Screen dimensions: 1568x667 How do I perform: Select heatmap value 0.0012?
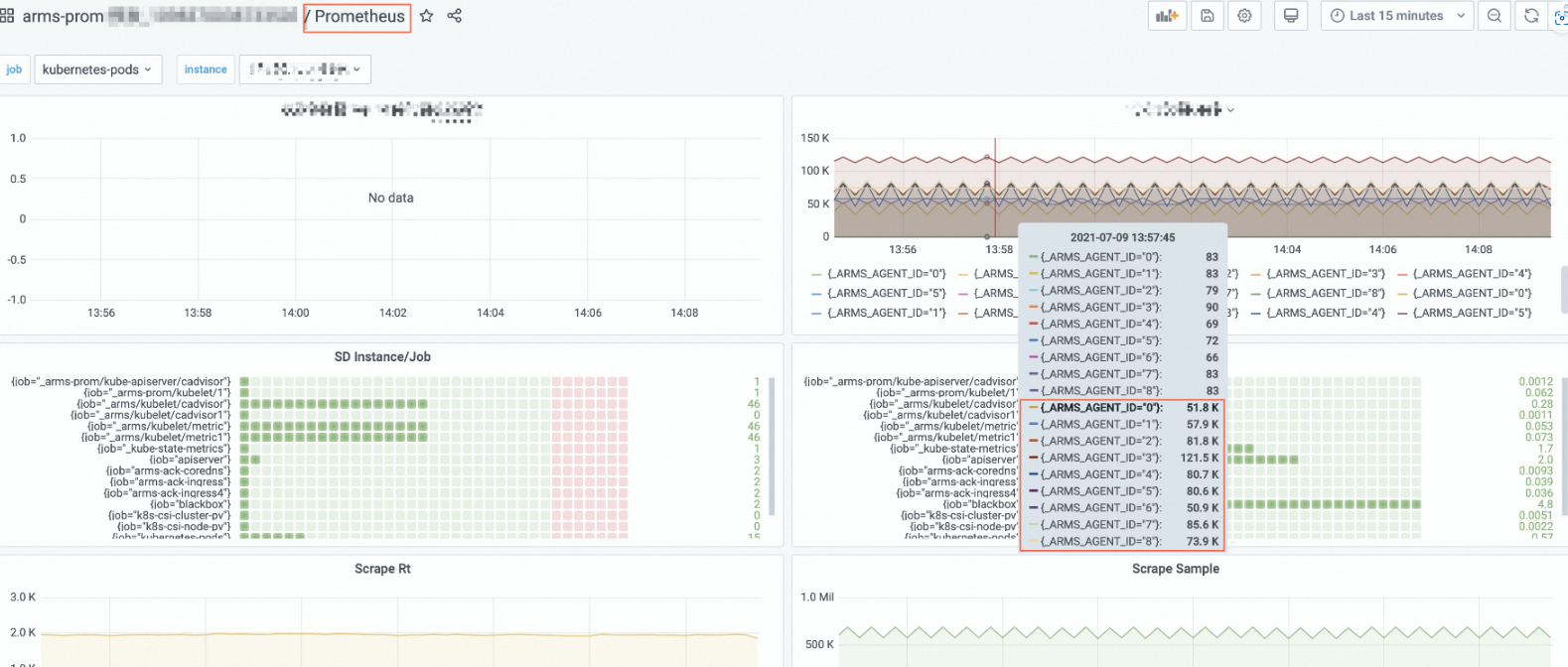(1535, 382)
